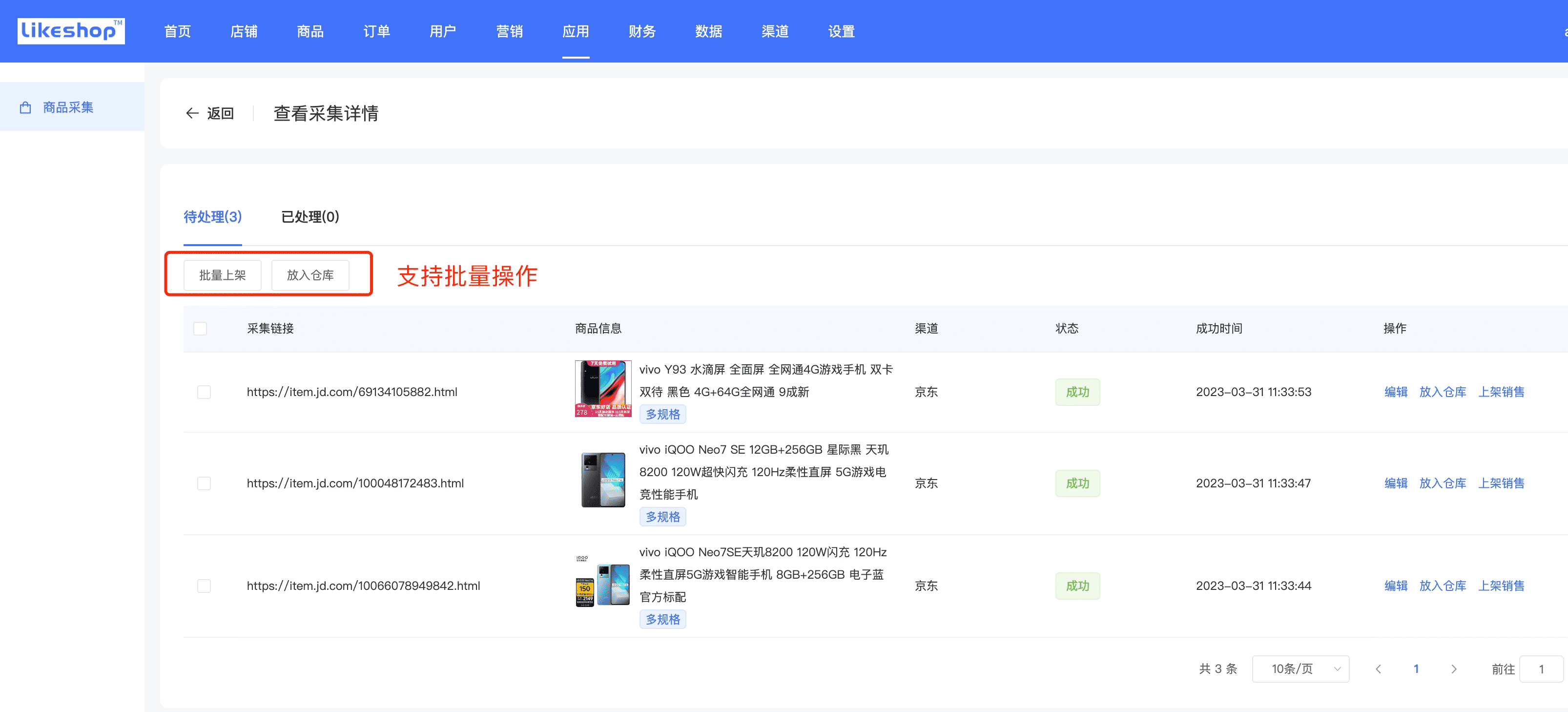Viewport: 1568px width, 712px height.
Task: Click link https://item.jd.com/10066078949842.html
Action: 363,586
